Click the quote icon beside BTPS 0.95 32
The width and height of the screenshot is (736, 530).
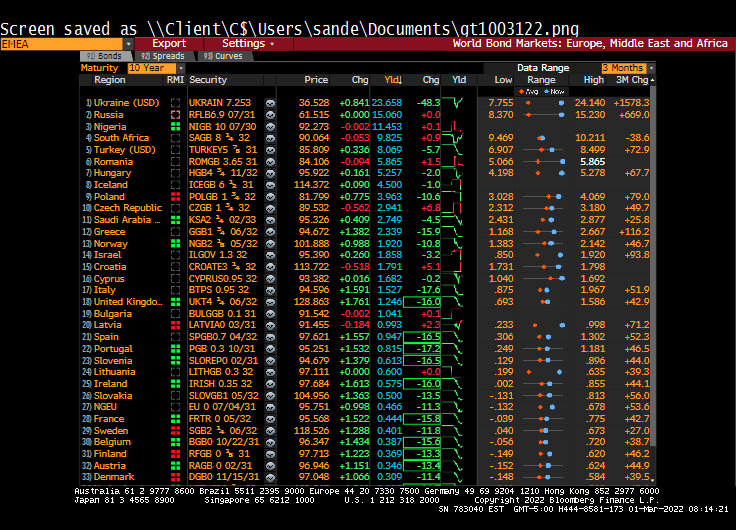270,290
